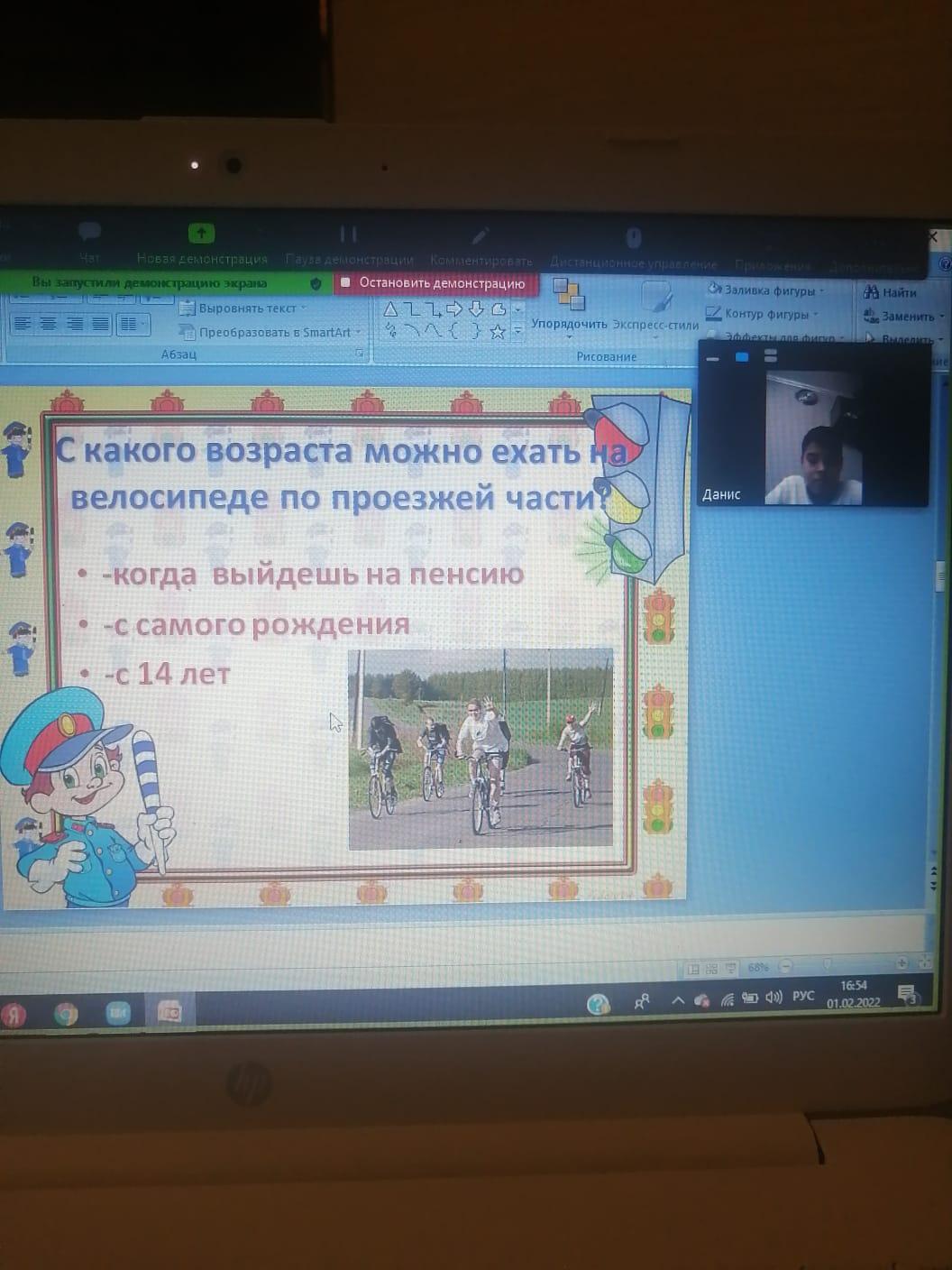Fit slide to current window
Screen dimensions: 952x1270
(x=926, y=962)
